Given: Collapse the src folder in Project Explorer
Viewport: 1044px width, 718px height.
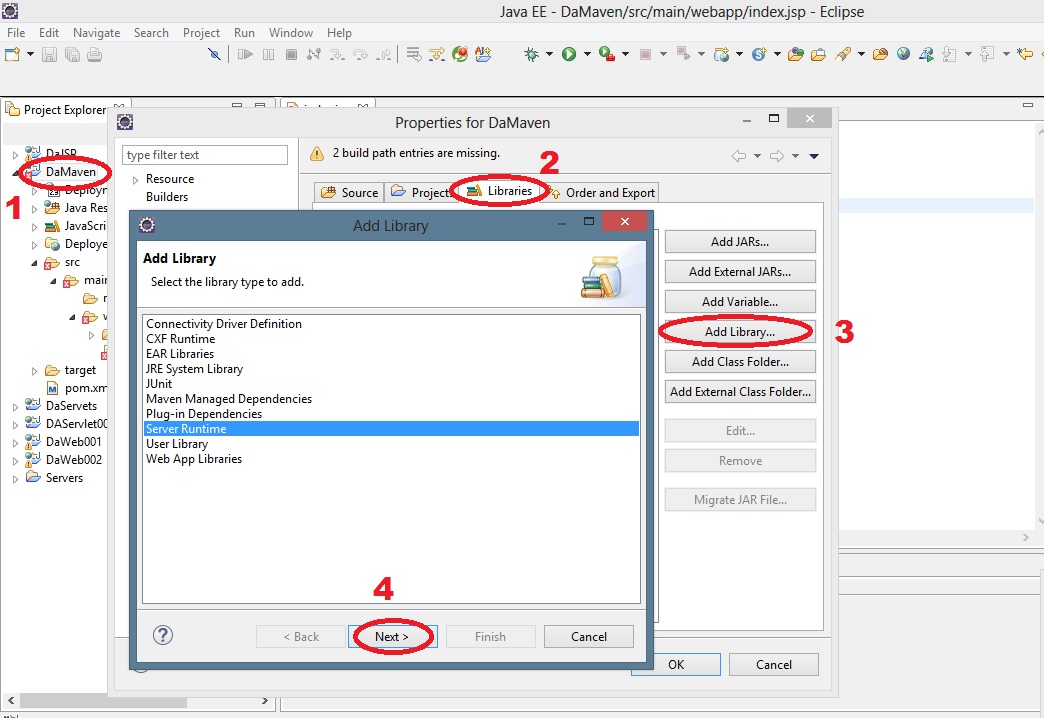Looking at the screenshot, I should click(x=33, y=263).
